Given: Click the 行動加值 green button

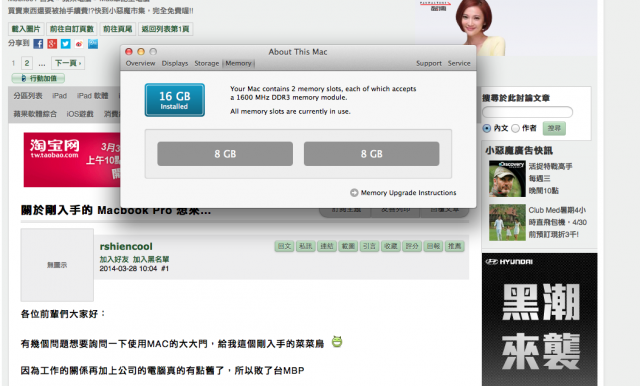Looking at the screenshot, I should pyautogui.click(x=38, y=78).
